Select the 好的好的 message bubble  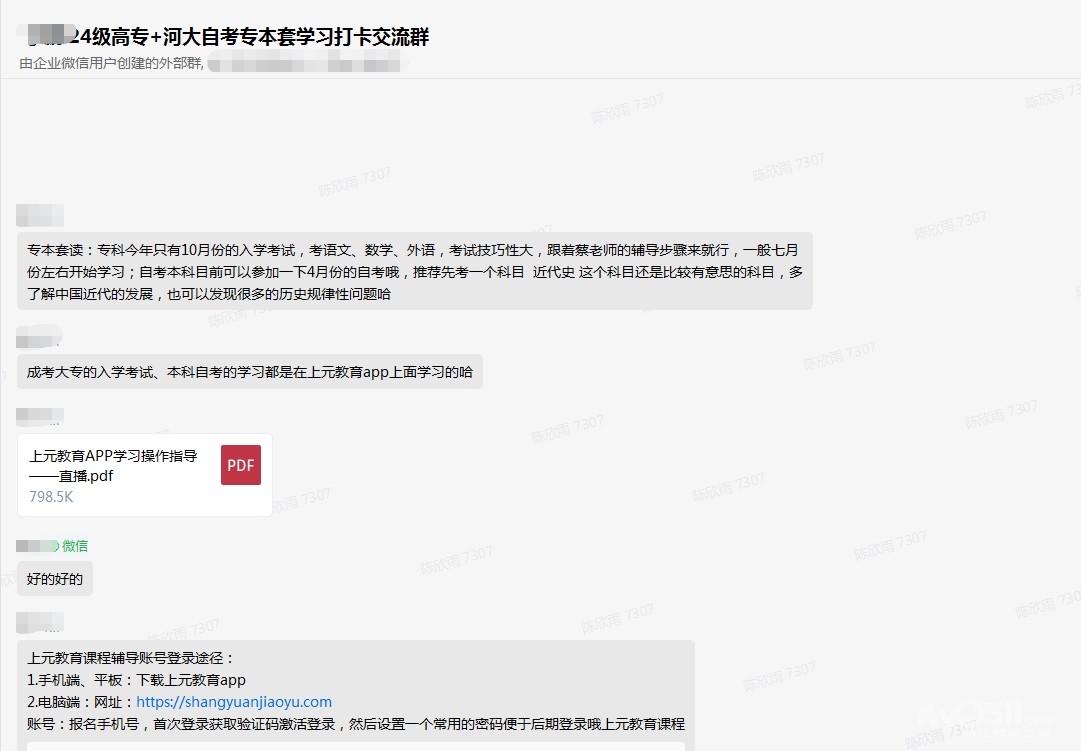tap(55, 578)
